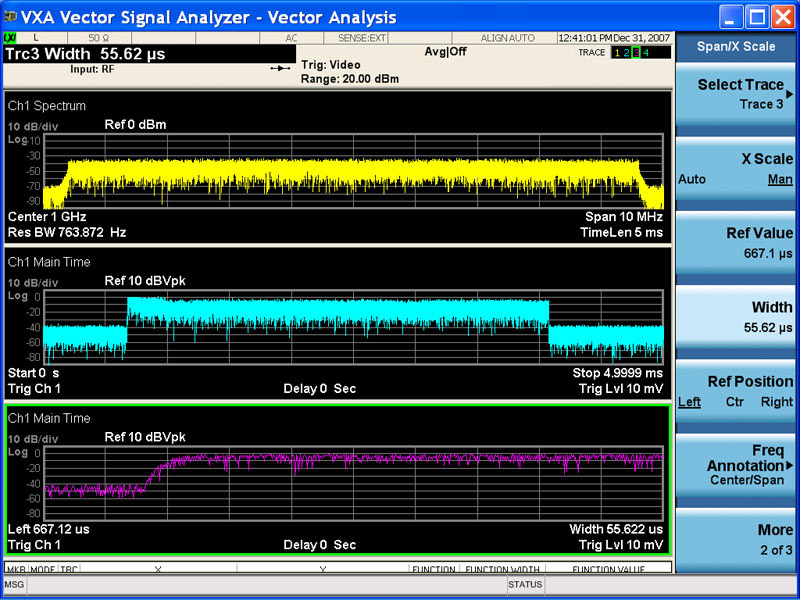This screenshot has height=600, width=800.
Task: Select trace 2 in the TRACE selector
Action: 628,52
